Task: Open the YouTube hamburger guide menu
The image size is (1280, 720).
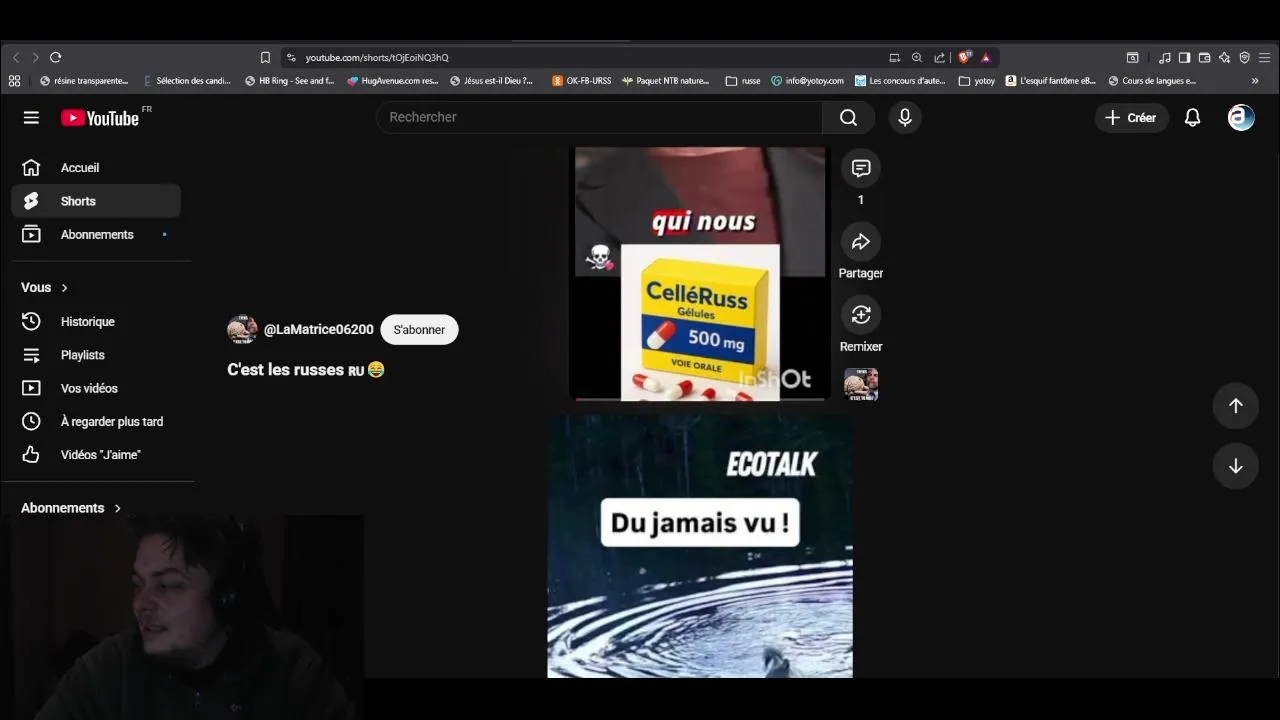Action: (31, 118)
